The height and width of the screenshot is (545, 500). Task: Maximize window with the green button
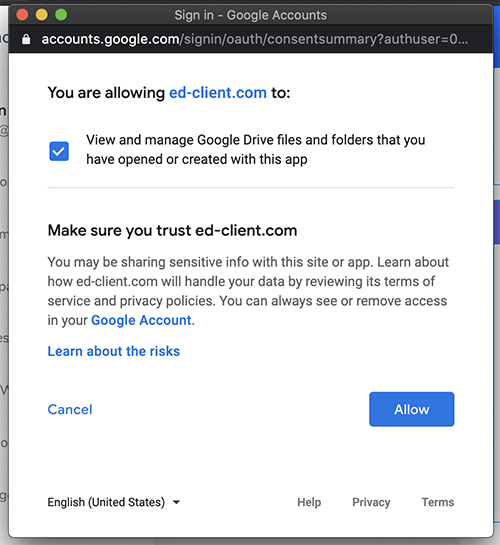coord(61,15)
